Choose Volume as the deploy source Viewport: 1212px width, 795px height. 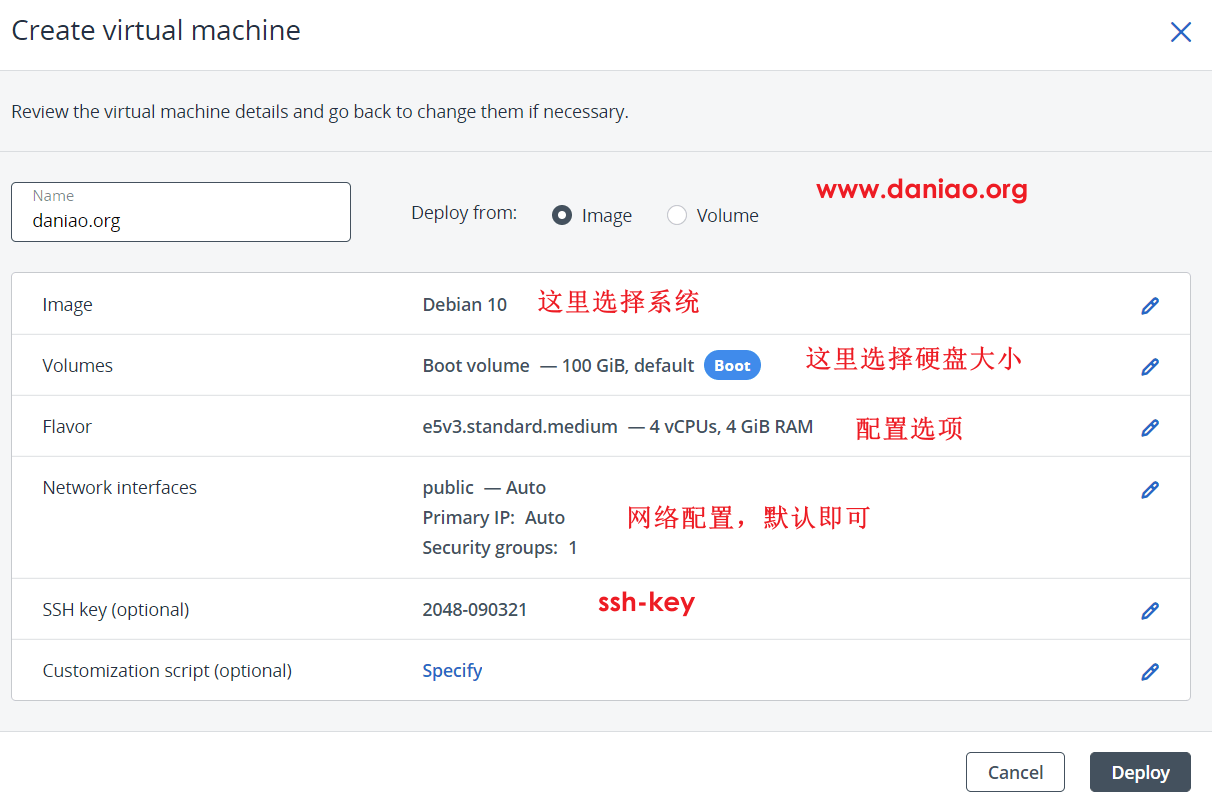point(677,215)
